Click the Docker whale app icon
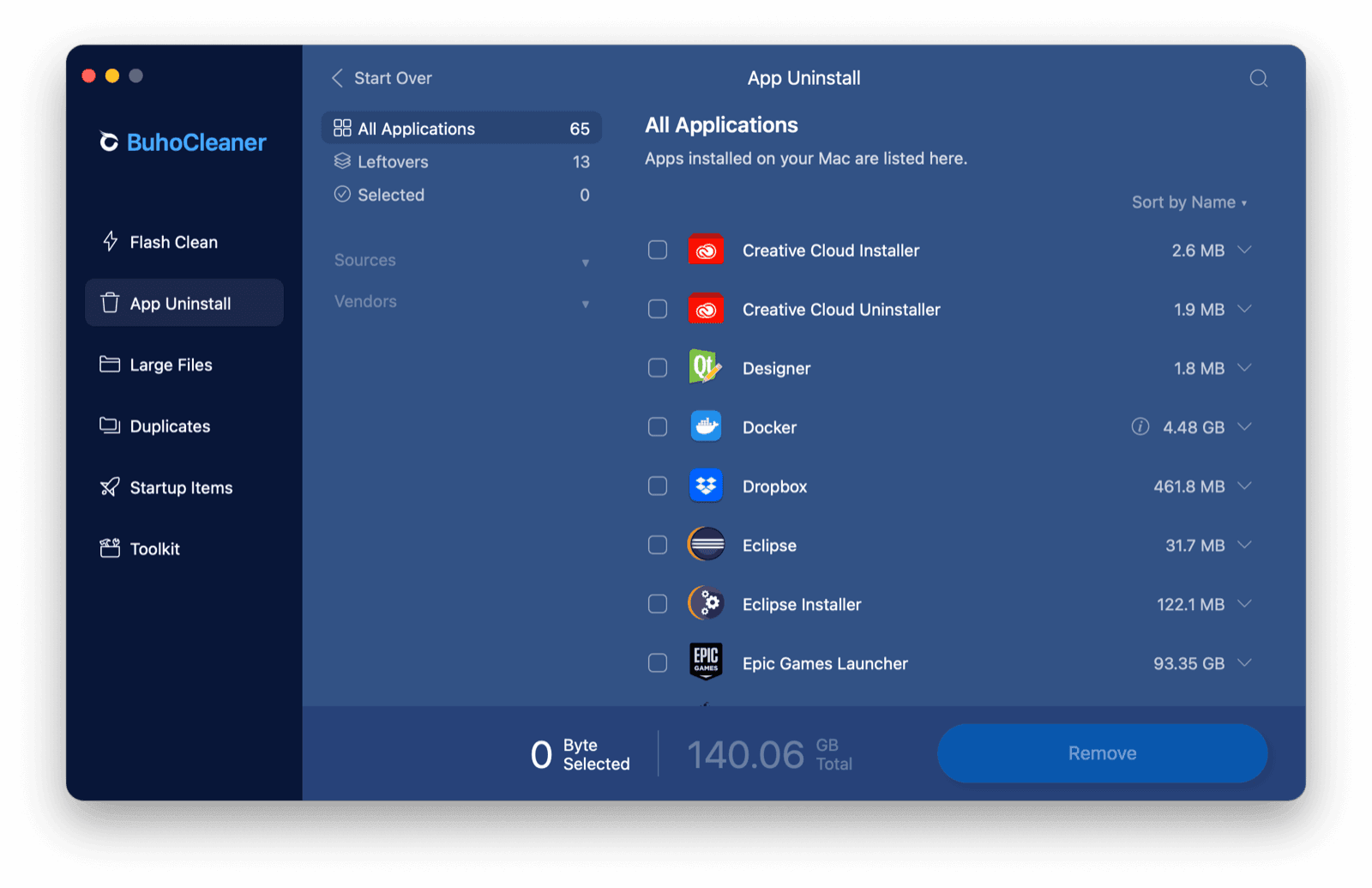 pyautogui.click(x=706, y=426)
